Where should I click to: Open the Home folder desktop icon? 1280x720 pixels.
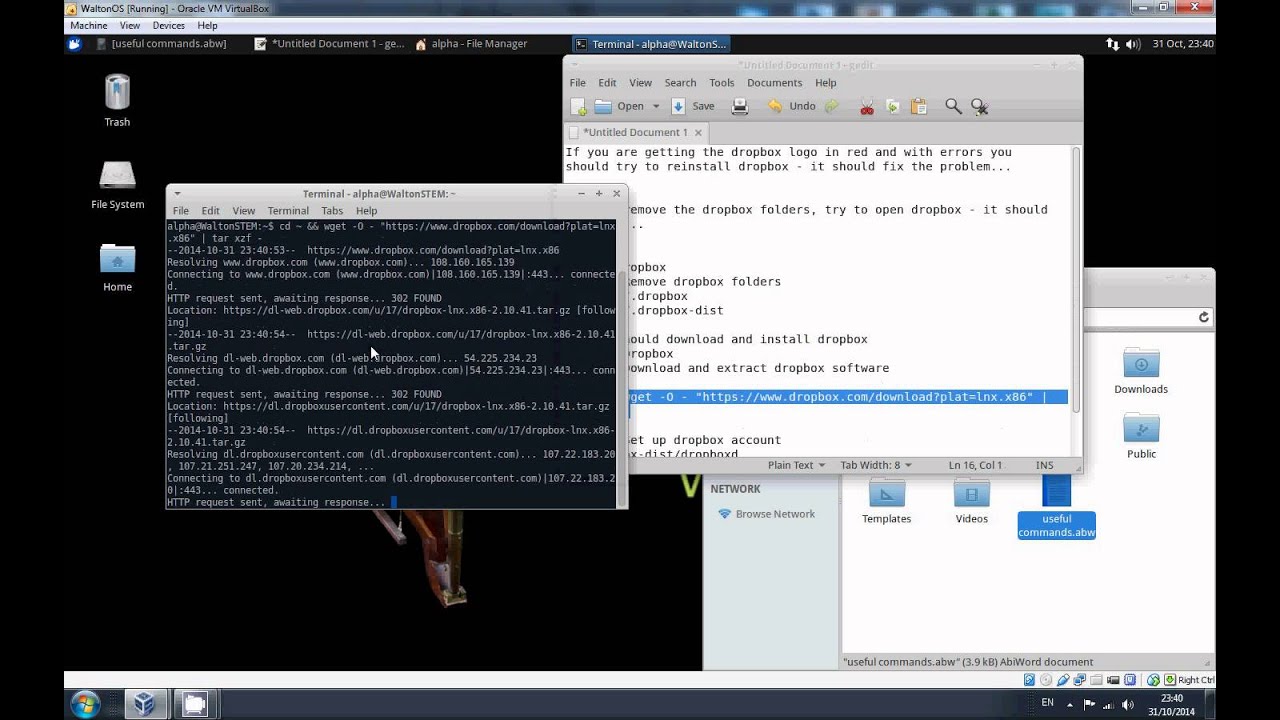tap(117, 267)
